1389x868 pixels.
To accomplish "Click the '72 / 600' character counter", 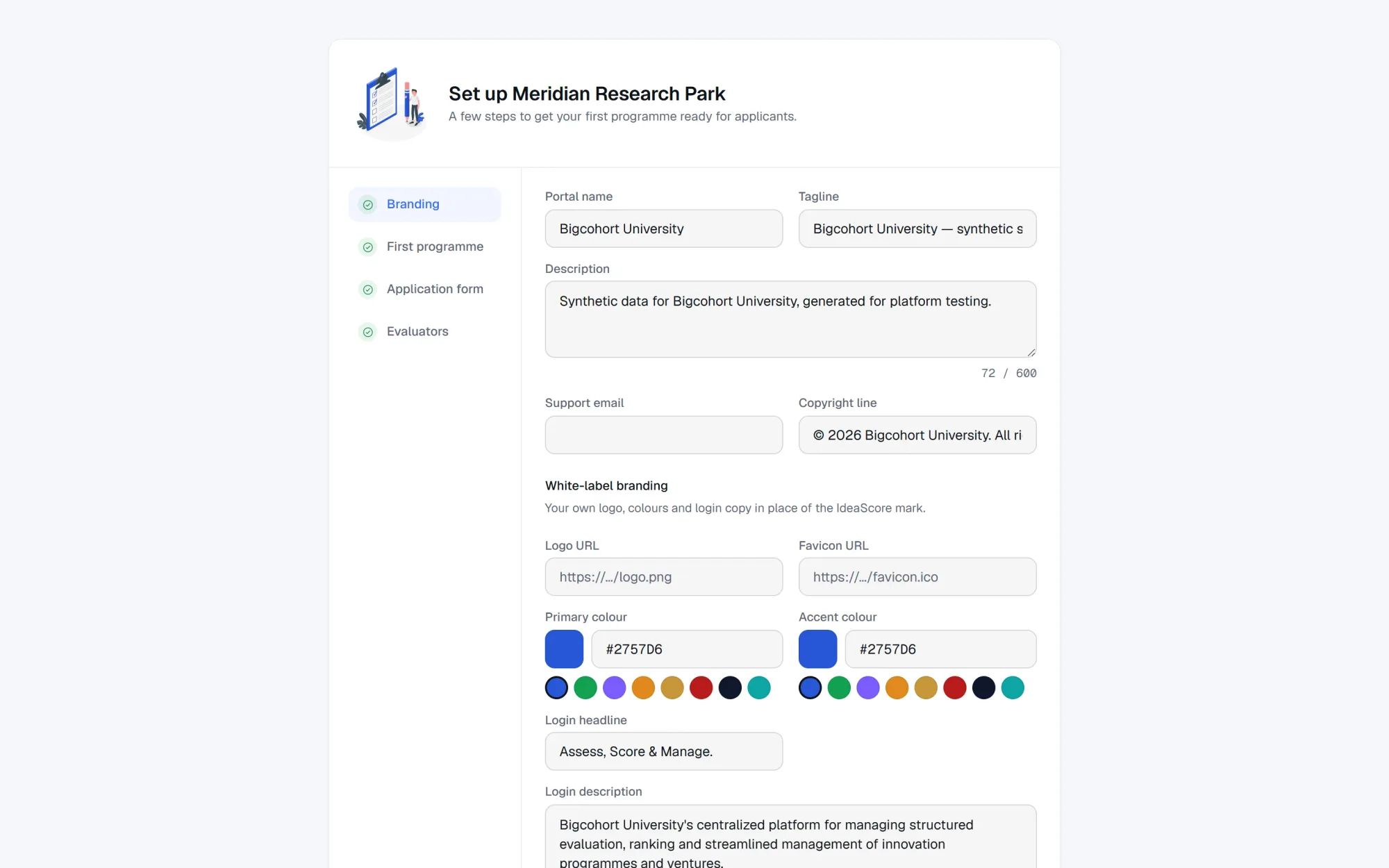I will [x=1008, y=373].
